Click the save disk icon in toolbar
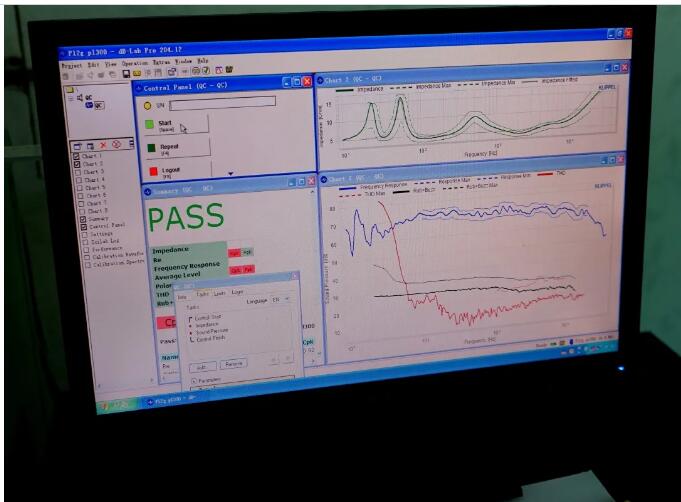The width and height of the screenshot is (681, 502). pyautogui.click(x=126, y=74)
